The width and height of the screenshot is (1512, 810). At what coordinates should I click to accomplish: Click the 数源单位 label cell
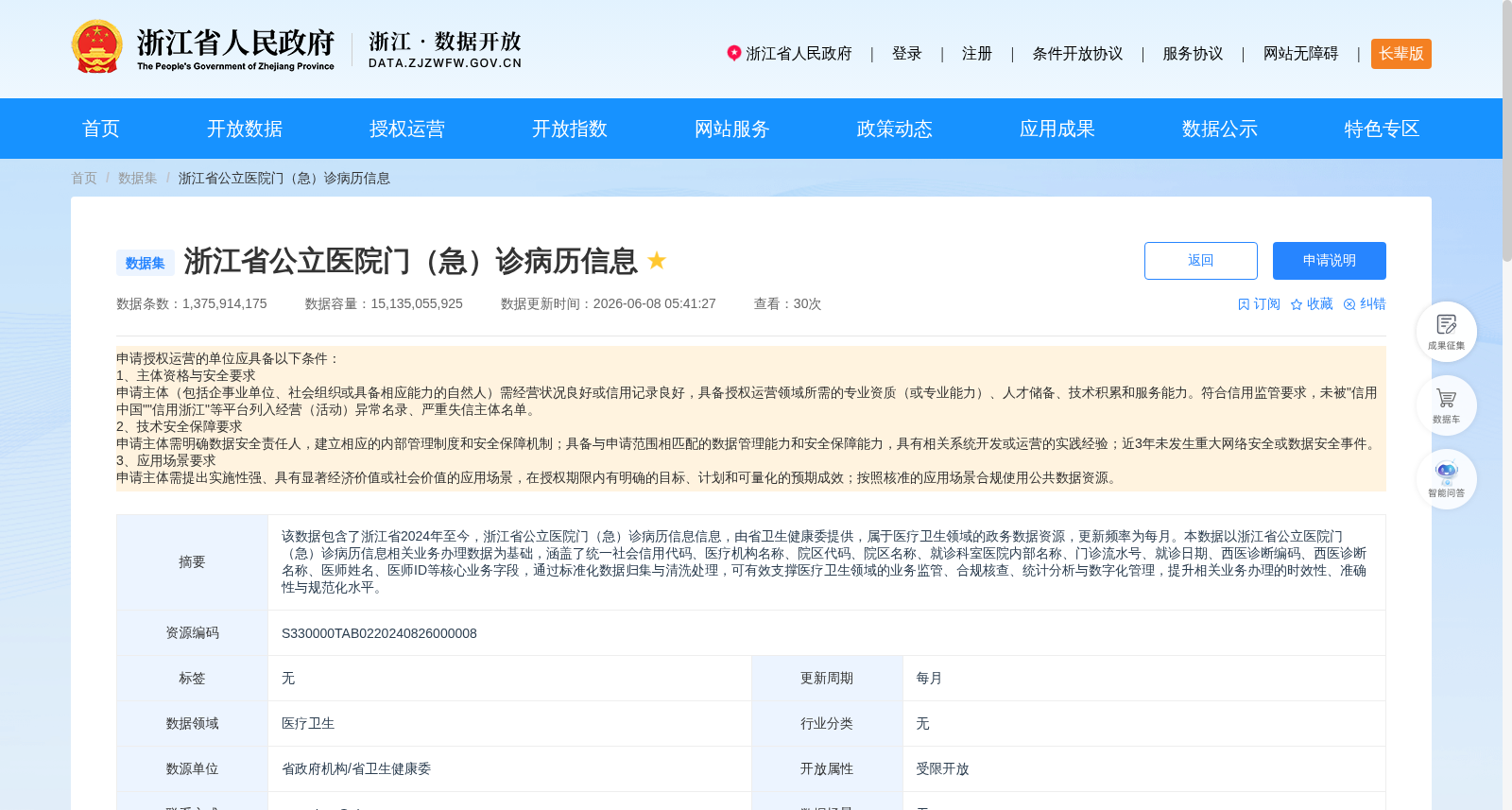pyautogui.click(x=192, y=769)
